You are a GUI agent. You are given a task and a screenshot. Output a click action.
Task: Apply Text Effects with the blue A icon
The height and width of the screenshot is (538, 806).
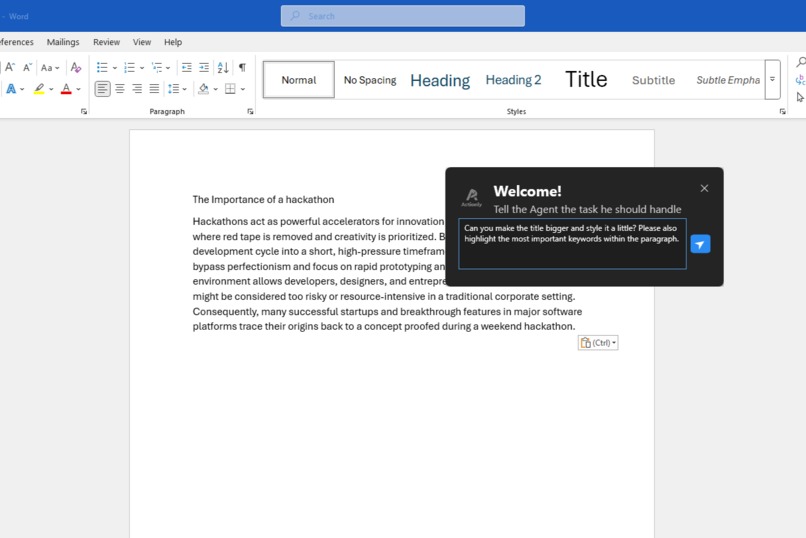pos(11,89)
